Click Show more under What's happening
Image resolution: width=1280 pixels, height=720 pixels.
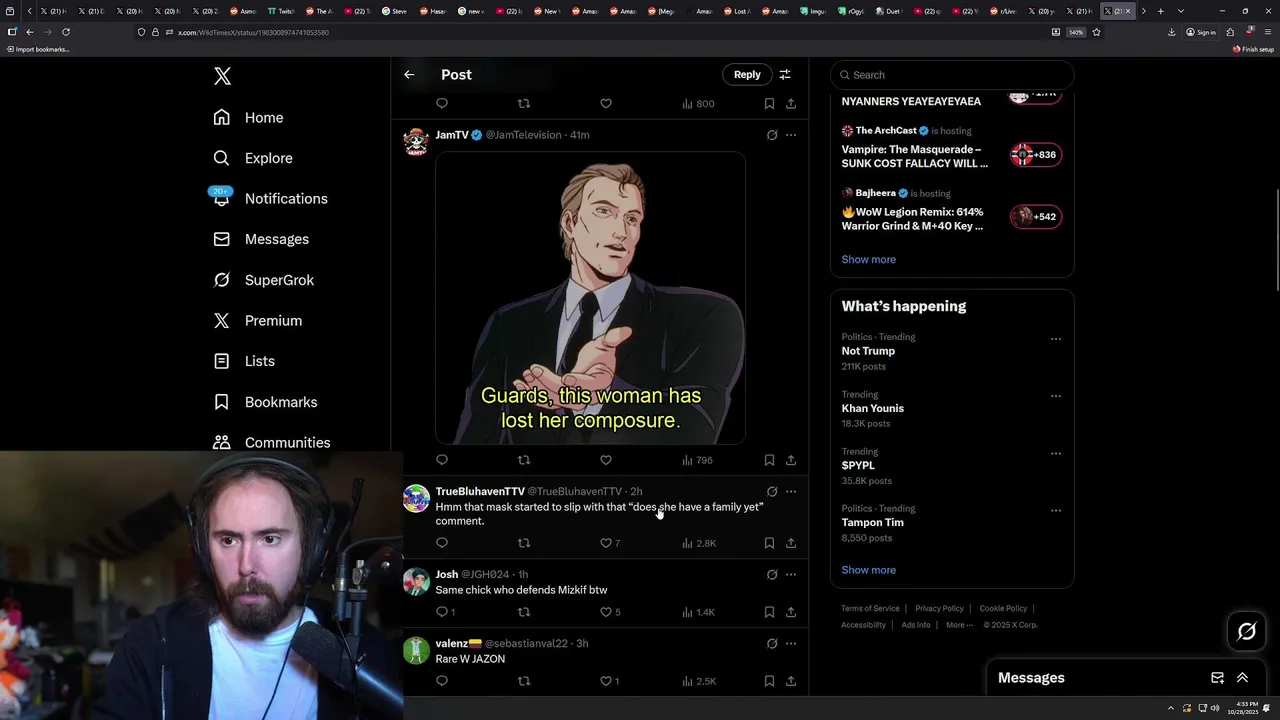pos(869,570)
